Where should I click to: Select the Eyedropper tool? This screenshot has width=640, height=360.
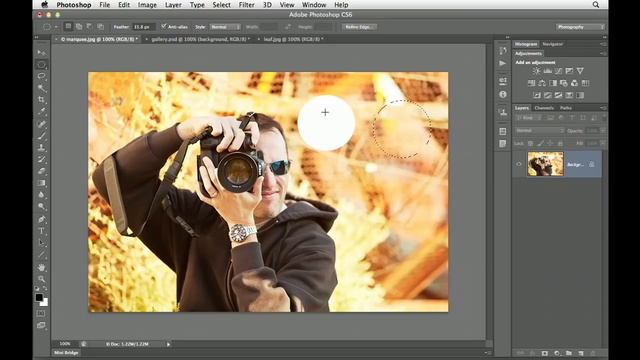[41, 112]
